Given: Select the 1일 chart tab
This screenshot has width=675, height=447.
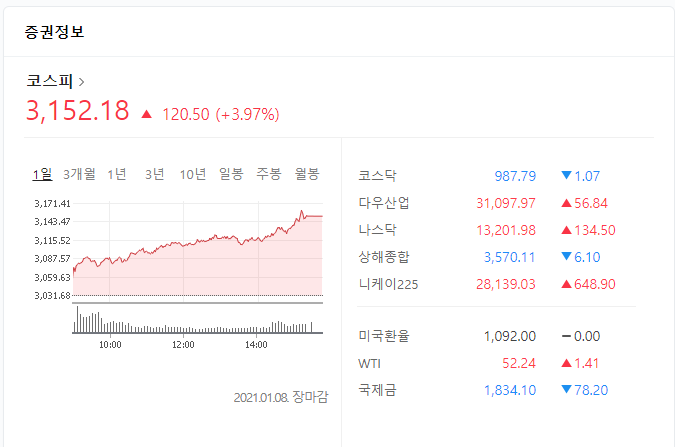Looking at the screenshot, I should click(x=42, y=174).
